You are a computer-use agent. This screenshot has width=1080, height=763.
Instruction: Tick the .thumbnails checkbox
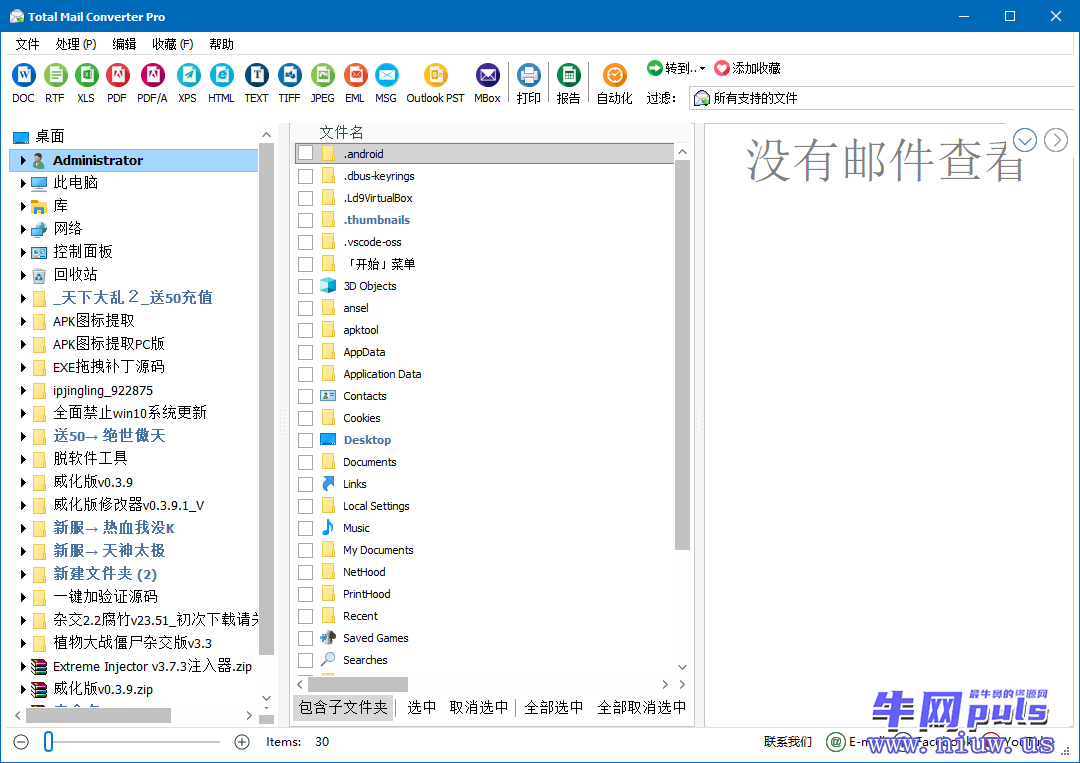[306, 220]
